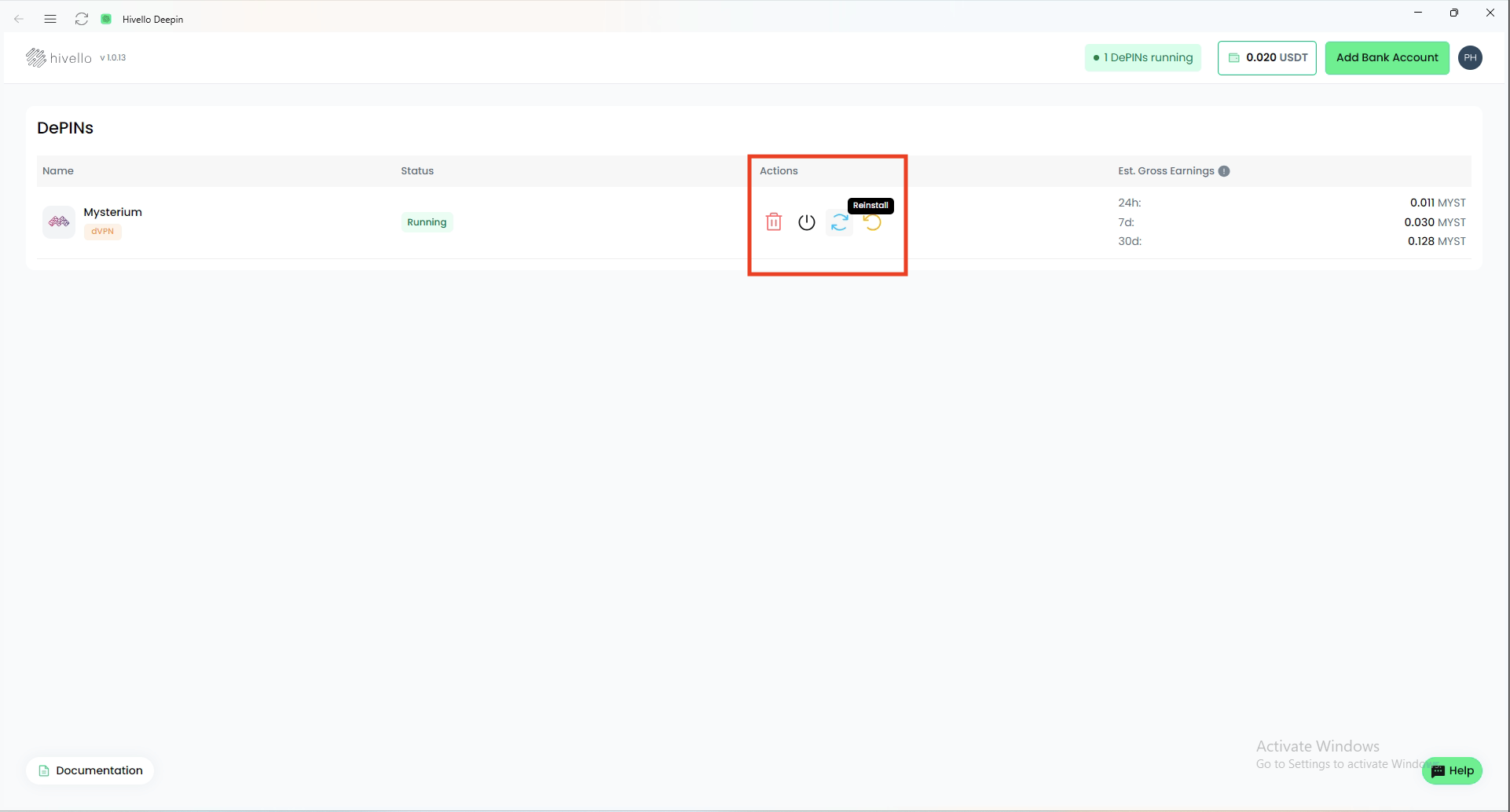The image size is (1510, 812).
Task: Open the Help chat button
Action: coord(1452,770)
